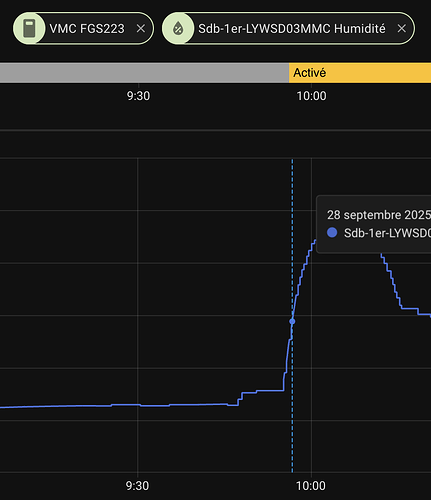Remove the Sdb-1er-LYWSD03MMC Humidité chip

402,29
